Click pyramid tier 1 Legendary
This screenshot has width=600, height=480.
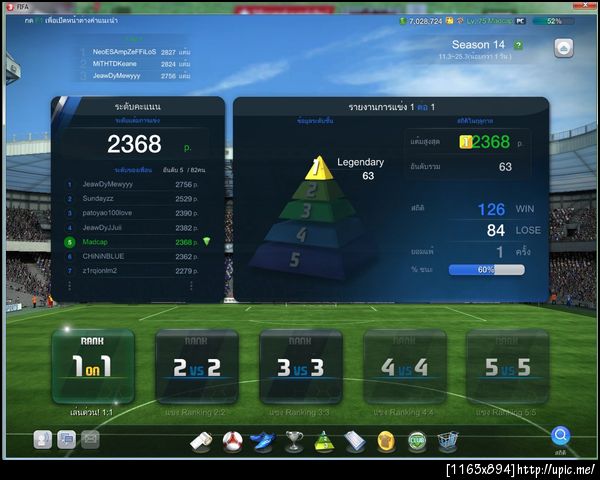[319, 168]
